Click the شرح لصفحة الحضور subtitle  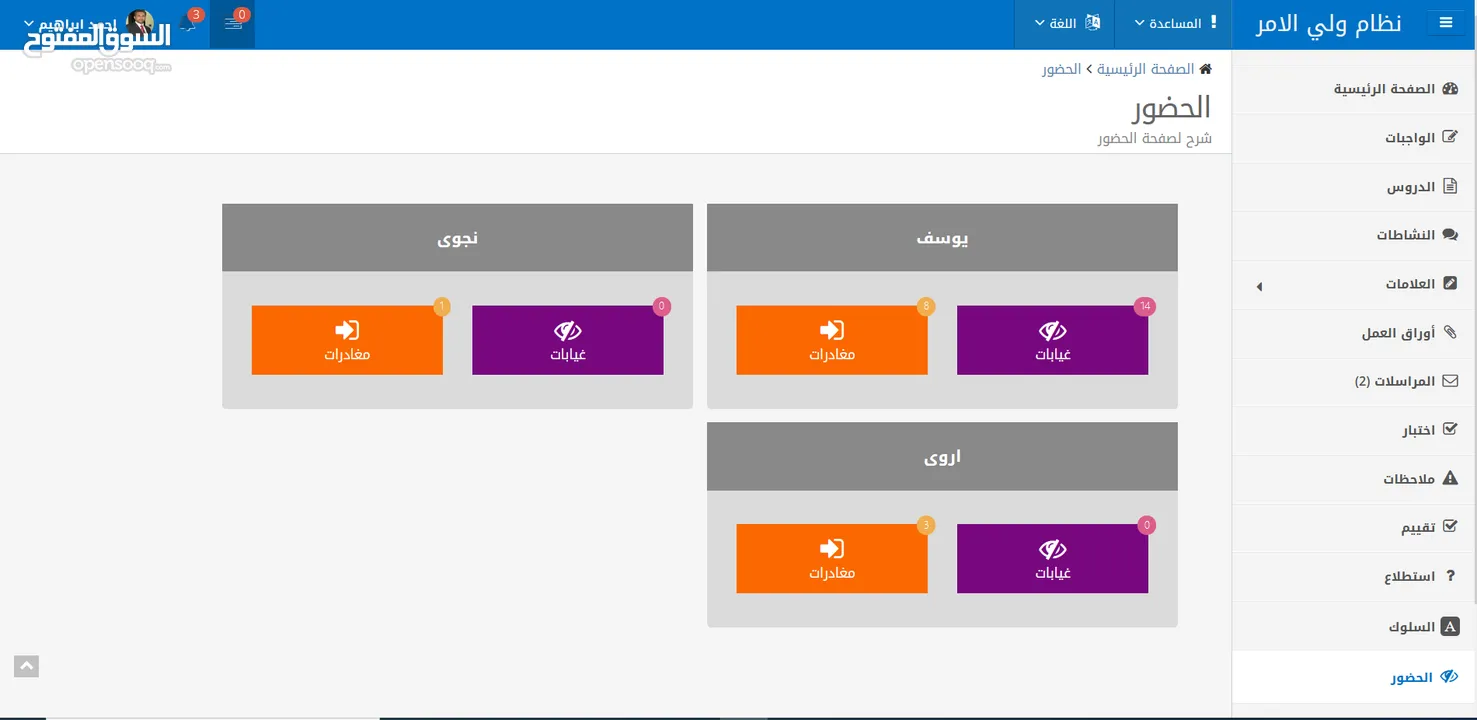point(1155,138)
